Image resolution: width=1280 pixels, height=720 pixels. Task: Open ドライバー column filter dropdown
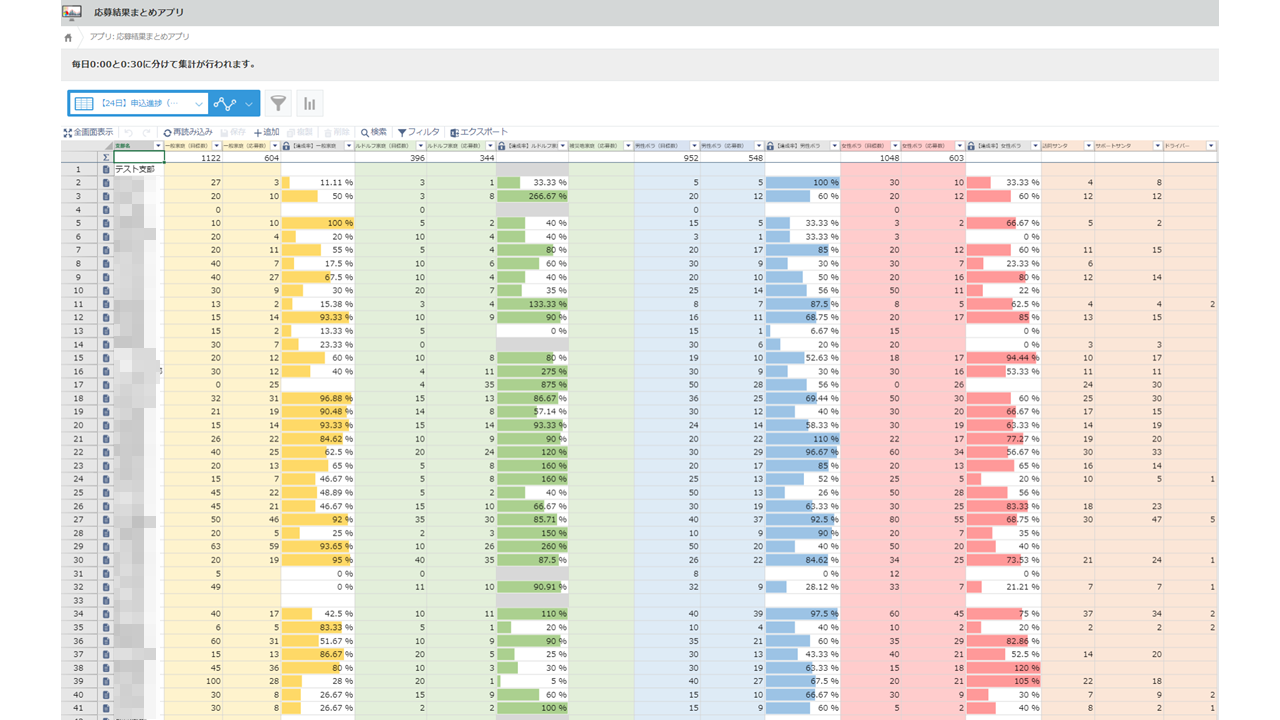tap(1210, 146)
